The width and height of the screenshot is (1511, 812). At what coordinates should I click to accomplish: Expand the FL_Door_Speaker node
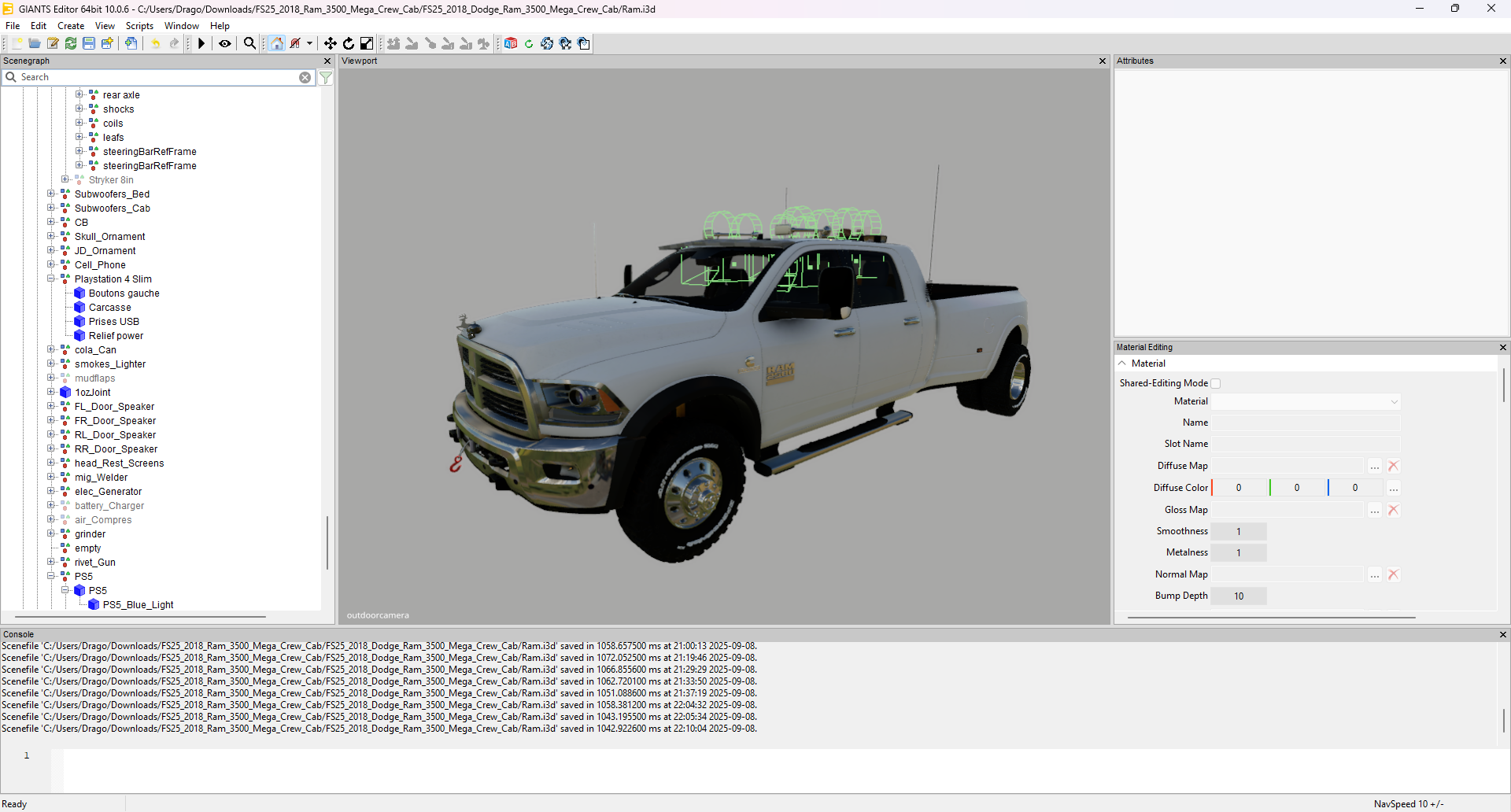pyautogui.click(x=51, y=406)
